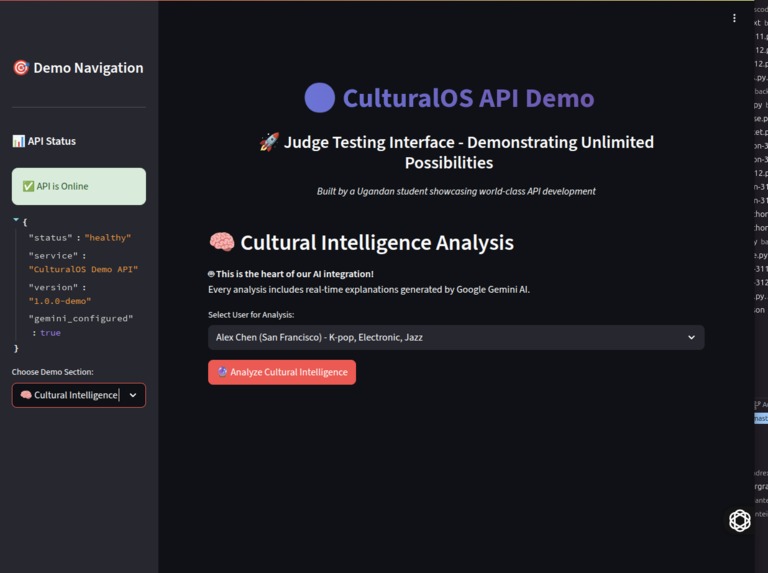Click the gemini_configured true value
The width and height of the screenshot is (768, 573).
click(x=50, y=333)
